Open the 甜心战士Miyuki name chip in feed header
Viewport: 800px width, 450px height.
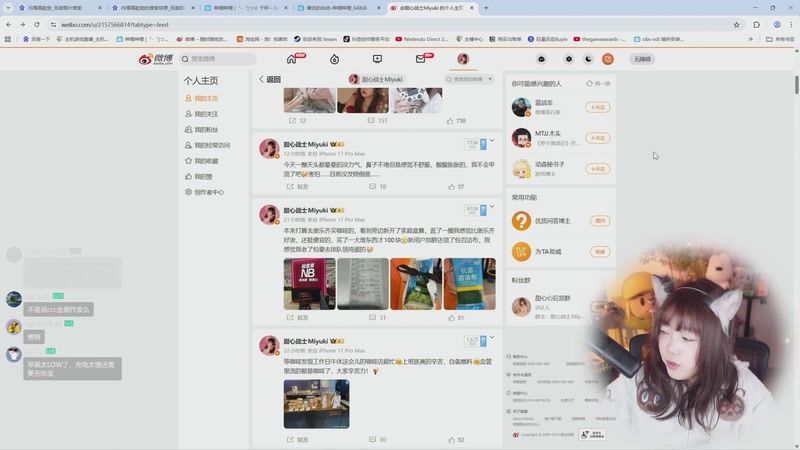(x=376, y=80)
